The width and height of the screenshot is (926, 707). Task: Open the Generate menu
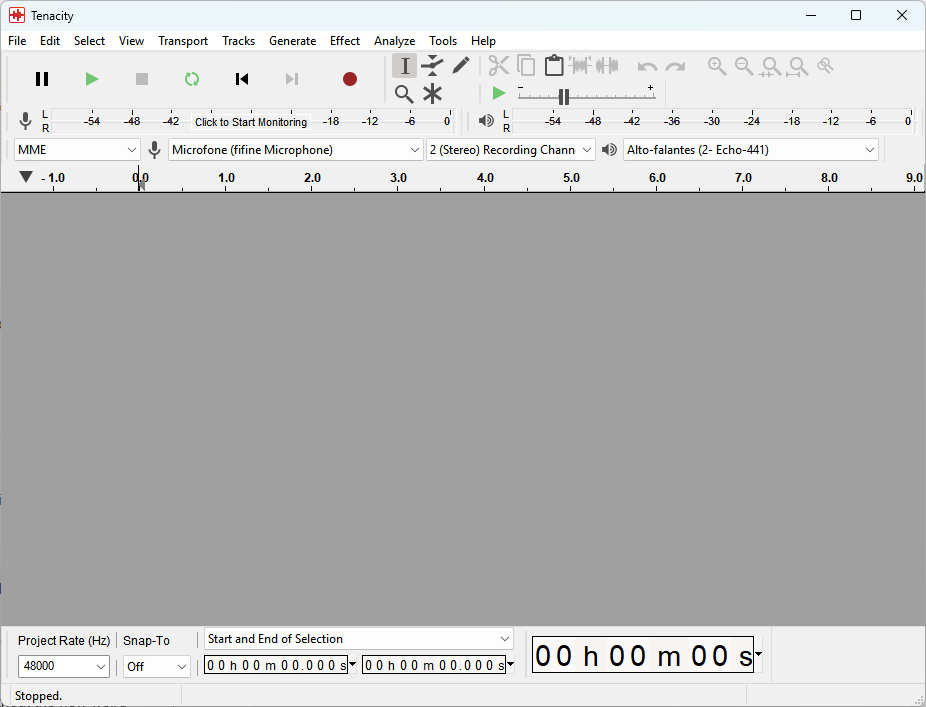click(292, 41)
